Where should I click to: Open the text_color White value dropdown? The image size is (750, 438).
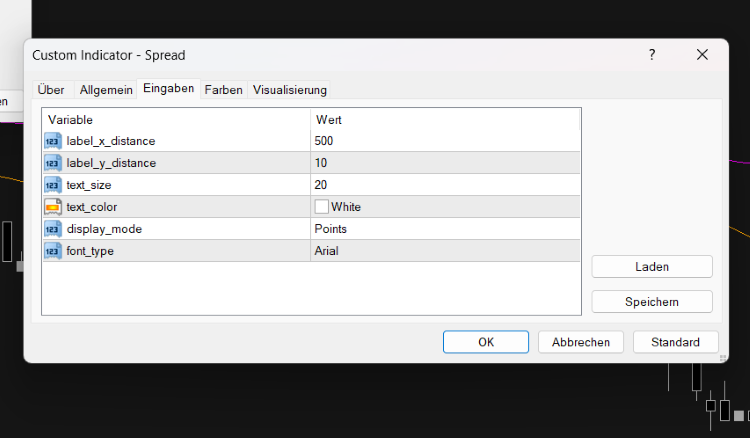point(445,207)
